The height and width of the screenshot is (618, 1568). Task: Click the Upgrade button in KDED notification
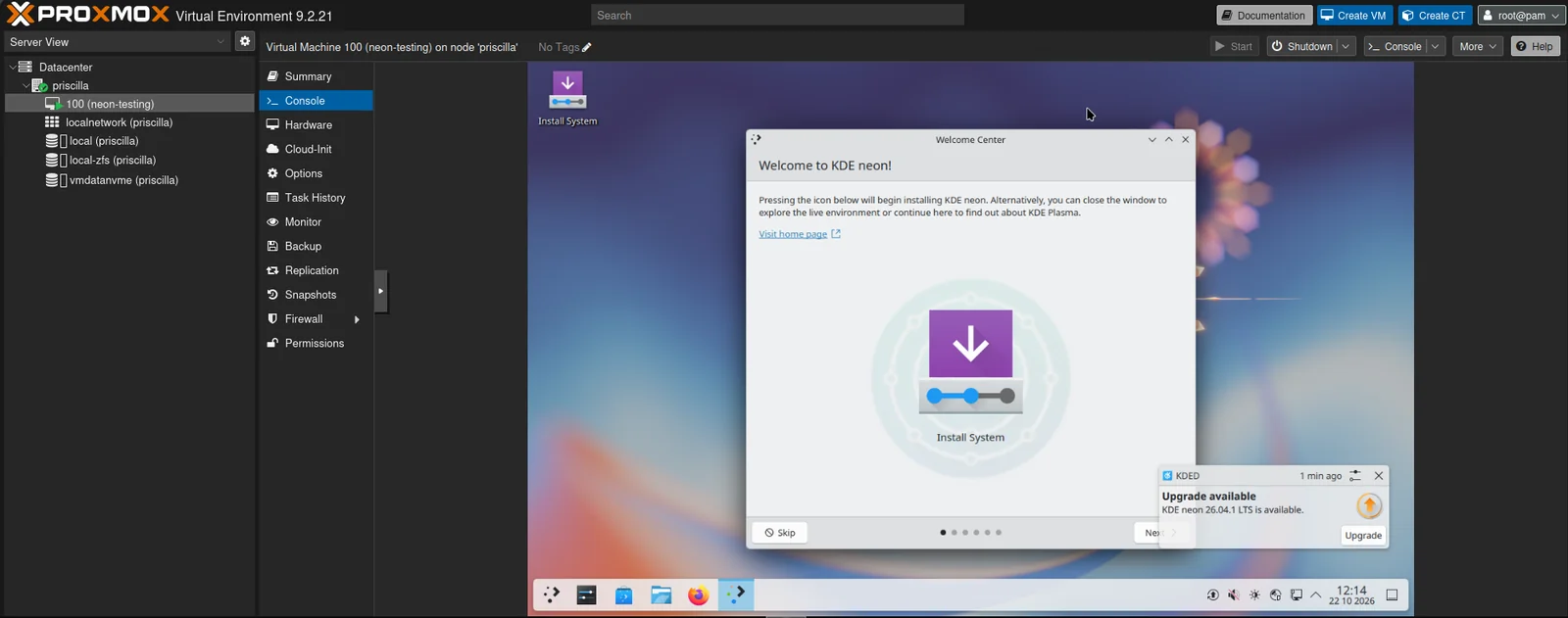coord(1363,536)
